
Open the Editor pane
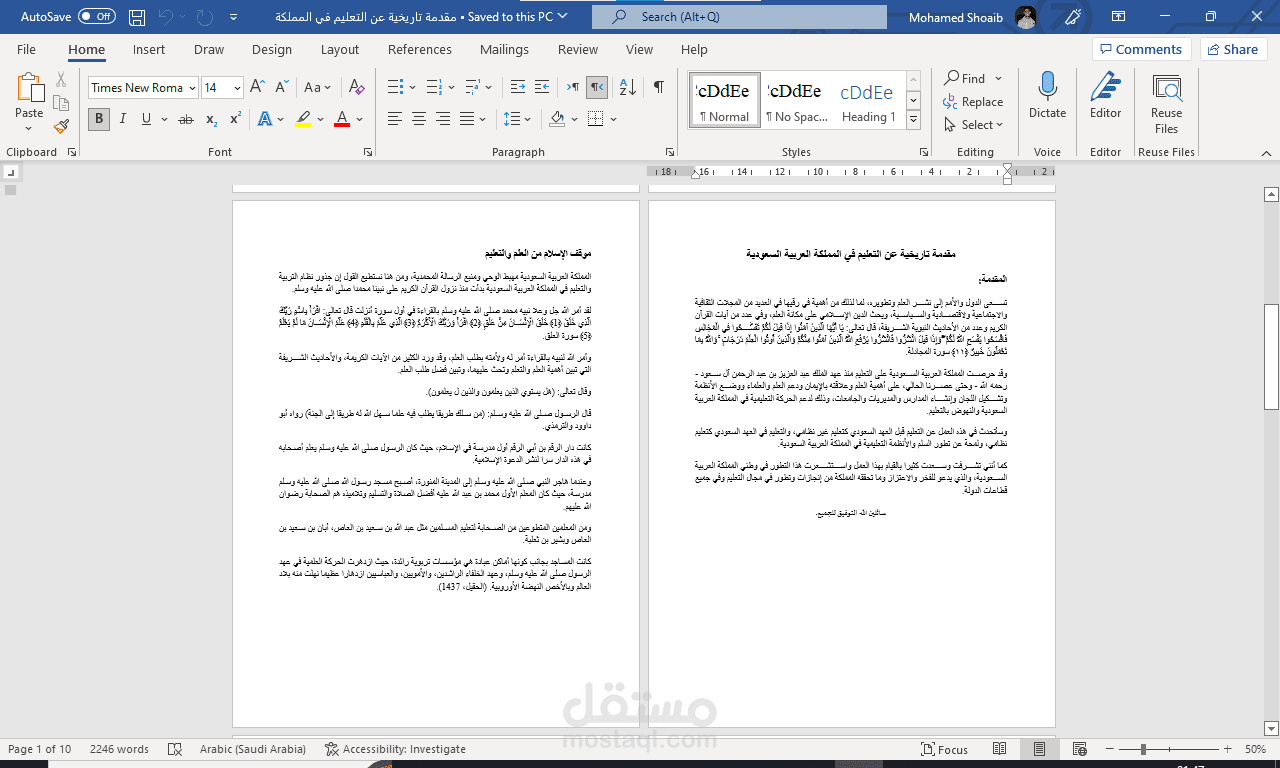coord(1105,95)
